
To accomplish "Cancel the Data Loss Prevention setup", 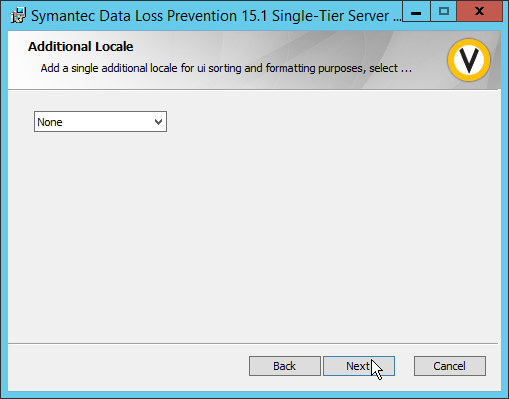I will [450, 366].
